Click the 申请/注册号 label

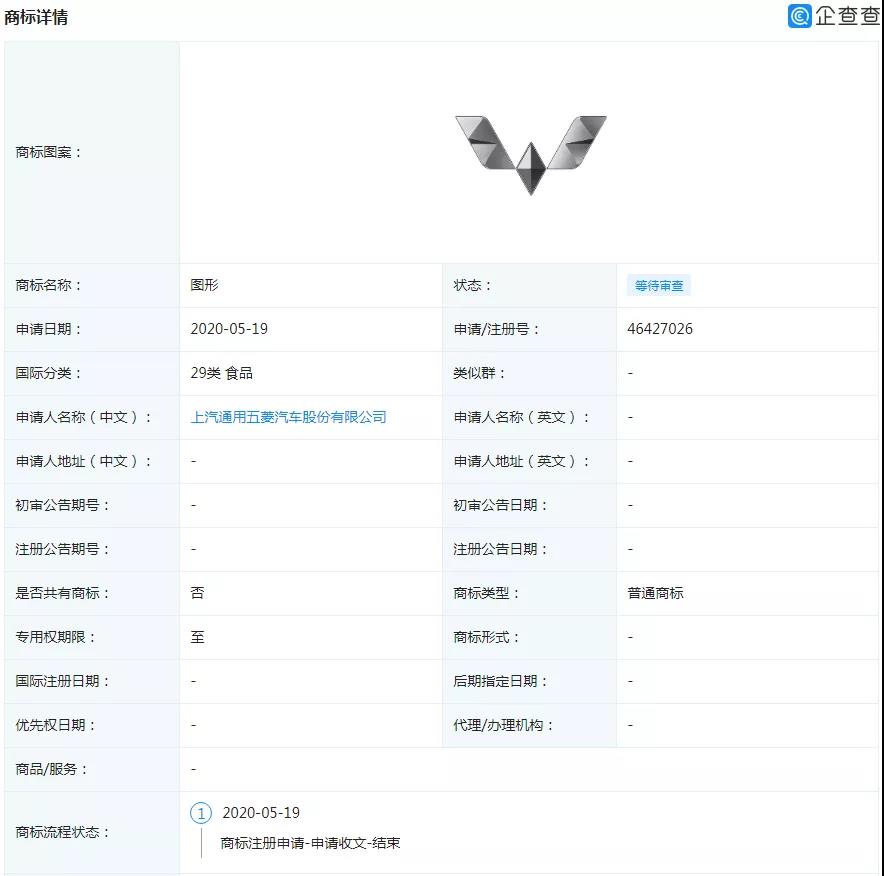(x=496, y=329)
